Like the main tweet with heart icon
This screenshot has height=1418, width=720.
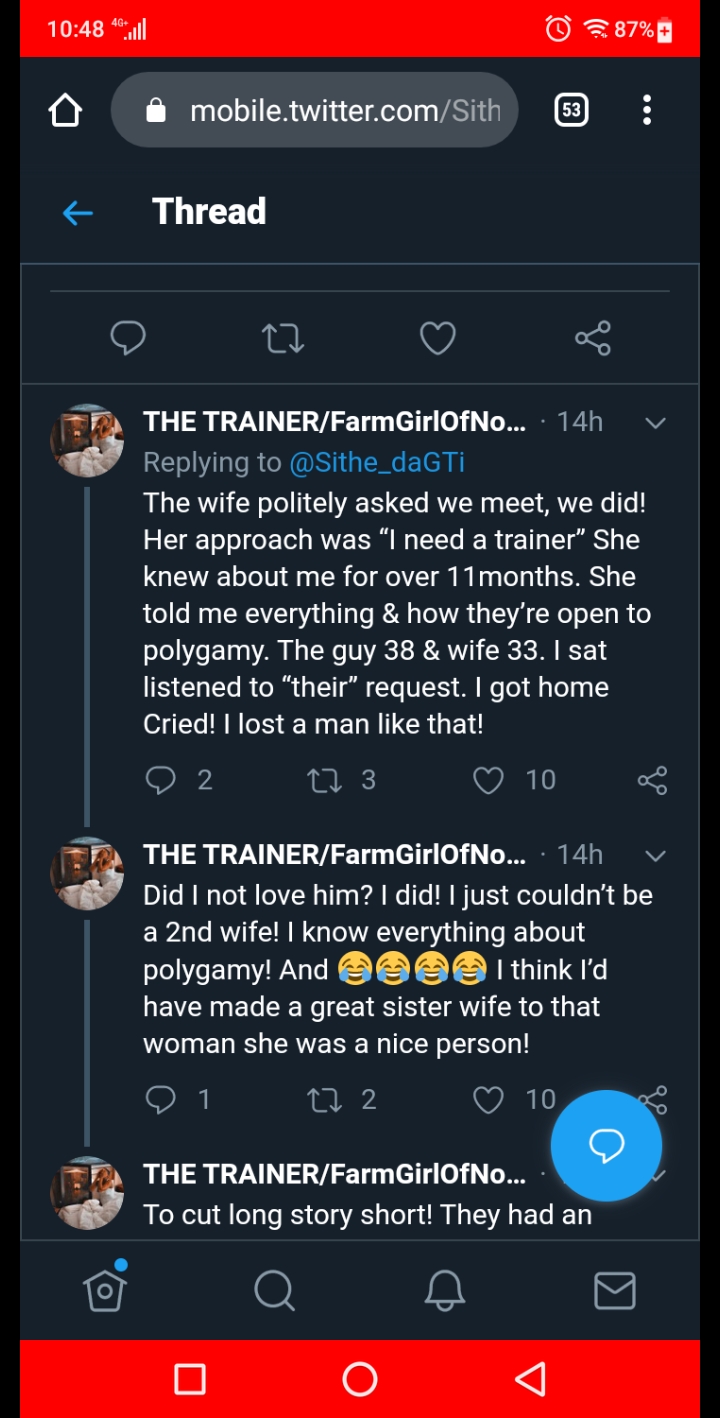pos(438,338)
